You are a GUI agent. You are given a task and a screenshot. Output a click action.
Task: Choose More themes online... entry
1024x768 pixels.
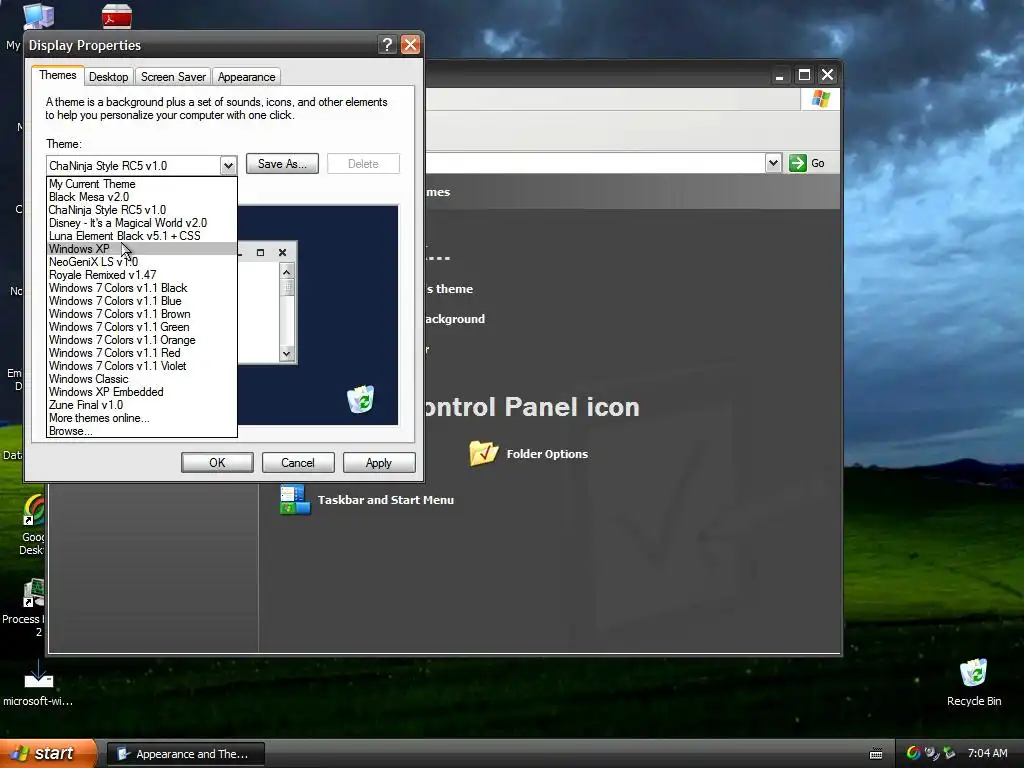tap(142, 418)
